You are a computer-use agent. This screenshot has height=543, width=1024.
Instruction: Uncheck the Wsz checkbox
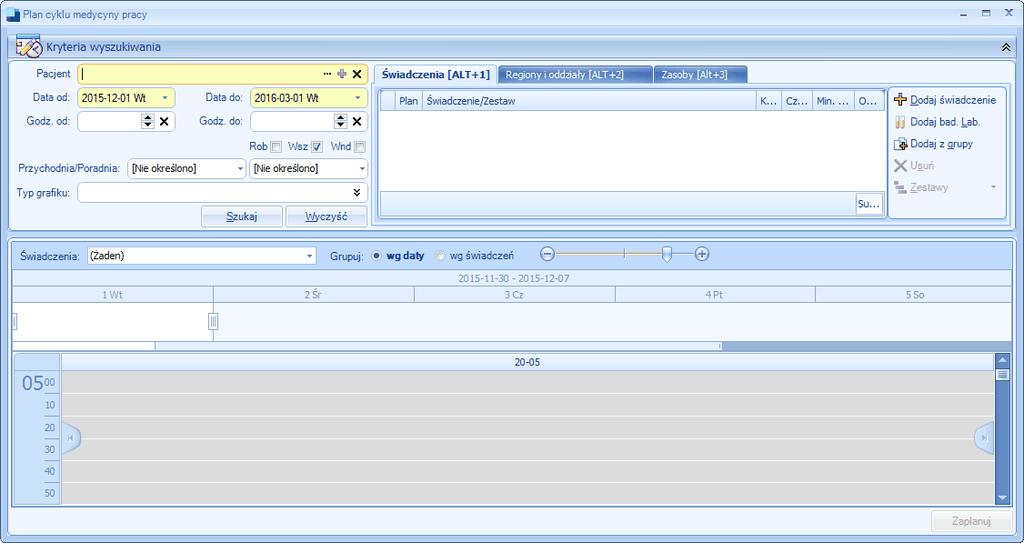317,147
